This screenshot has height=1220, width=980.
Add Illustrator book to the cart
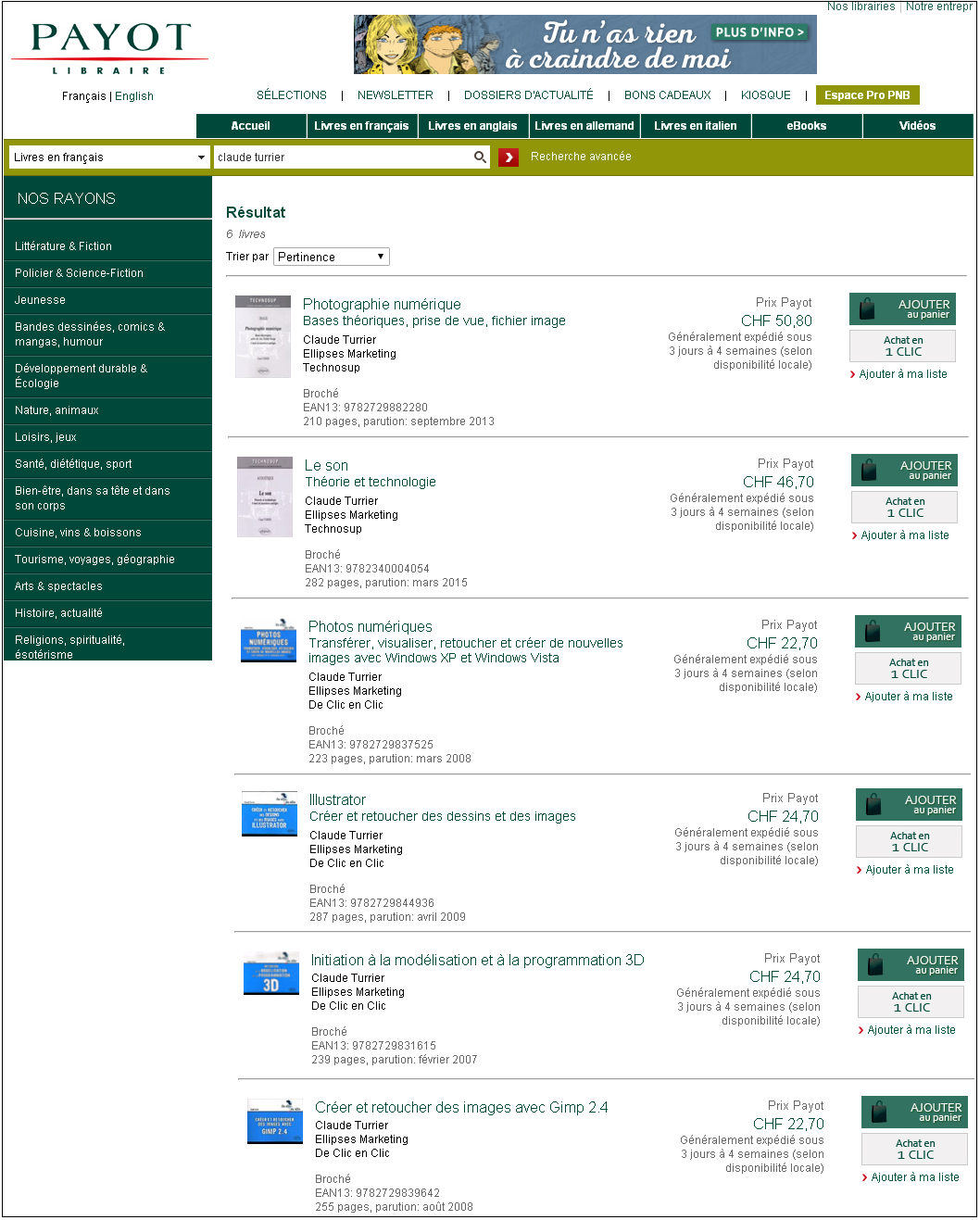pos(909,805)
